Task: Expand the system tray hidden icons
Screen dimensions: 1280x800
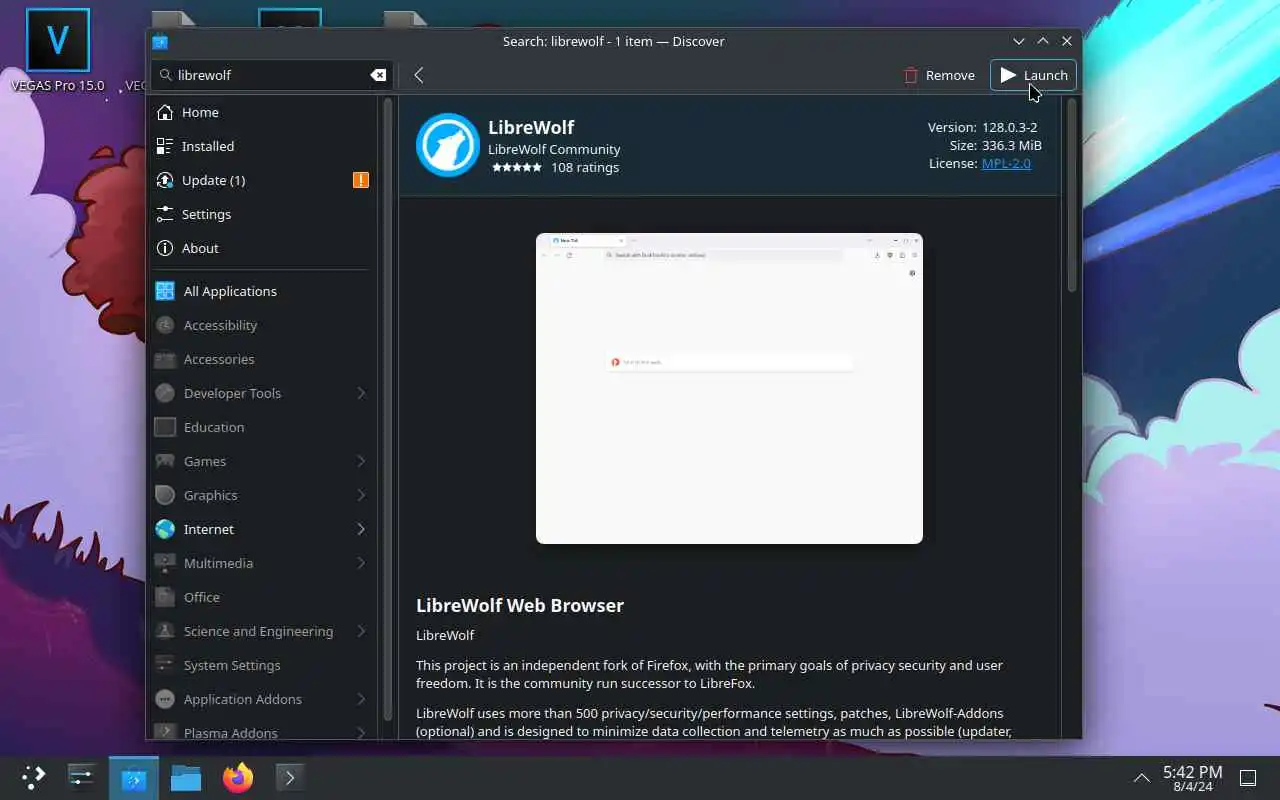Action: click(x=1141, y=778)
